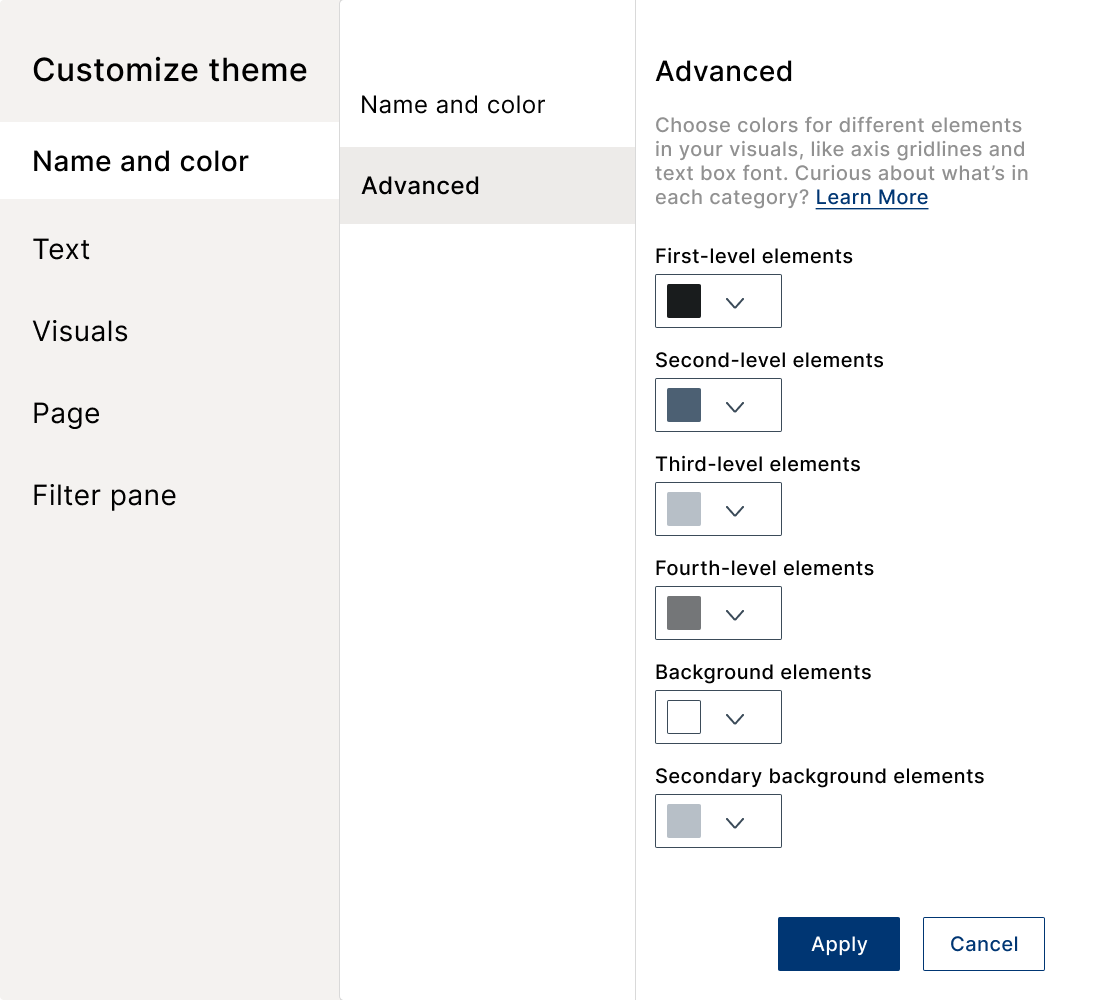Expand Second-level elements color chevron
This screenshot has width=1100, height=1000.
[x=735, y=406]
